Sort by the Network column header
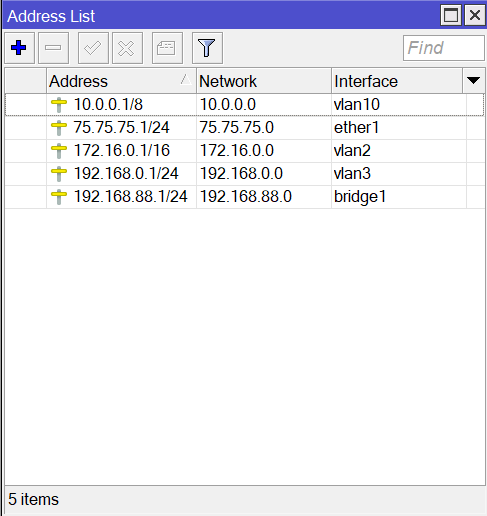Viewport: 487px width, 516px height. coord(264,81)
